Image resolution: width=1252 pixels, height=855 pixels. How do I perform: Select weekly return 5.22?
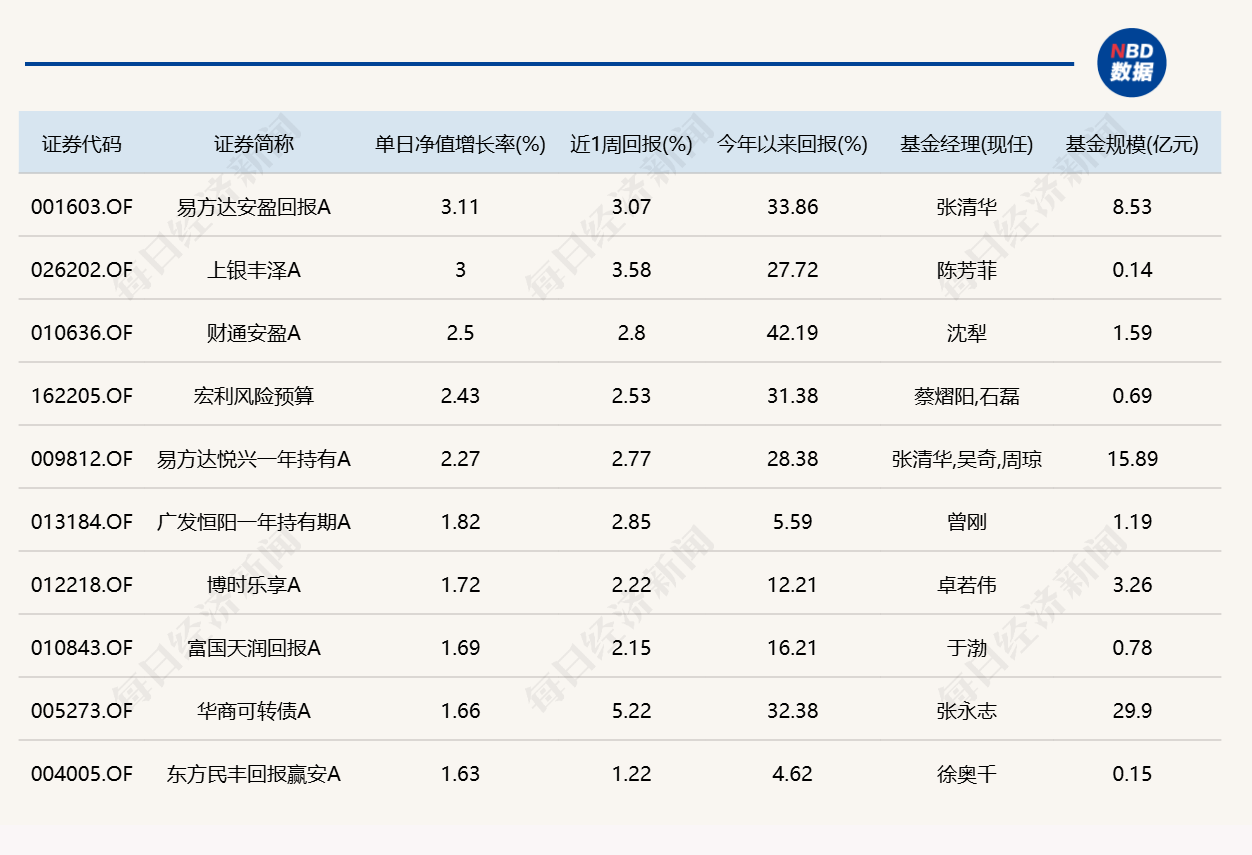[x=631, y=711]
